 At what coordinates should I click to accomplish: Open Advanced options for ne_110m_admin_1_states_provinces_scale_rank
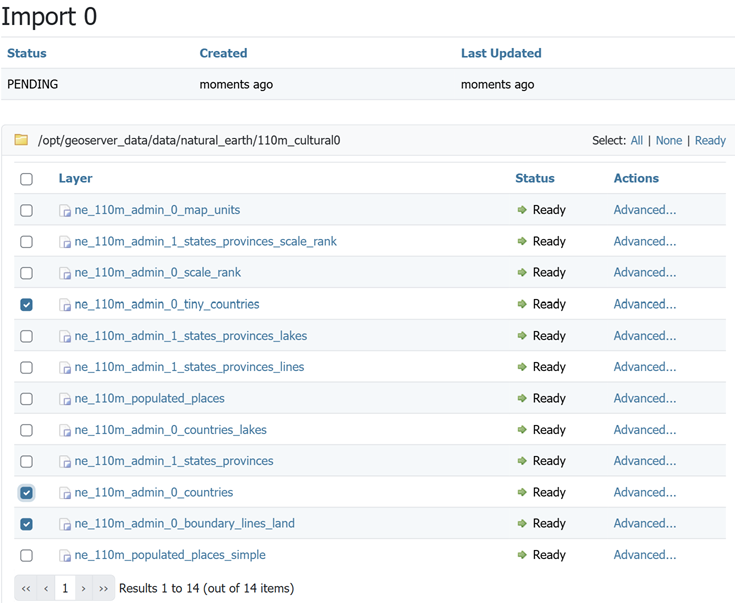tap(645, 241)
